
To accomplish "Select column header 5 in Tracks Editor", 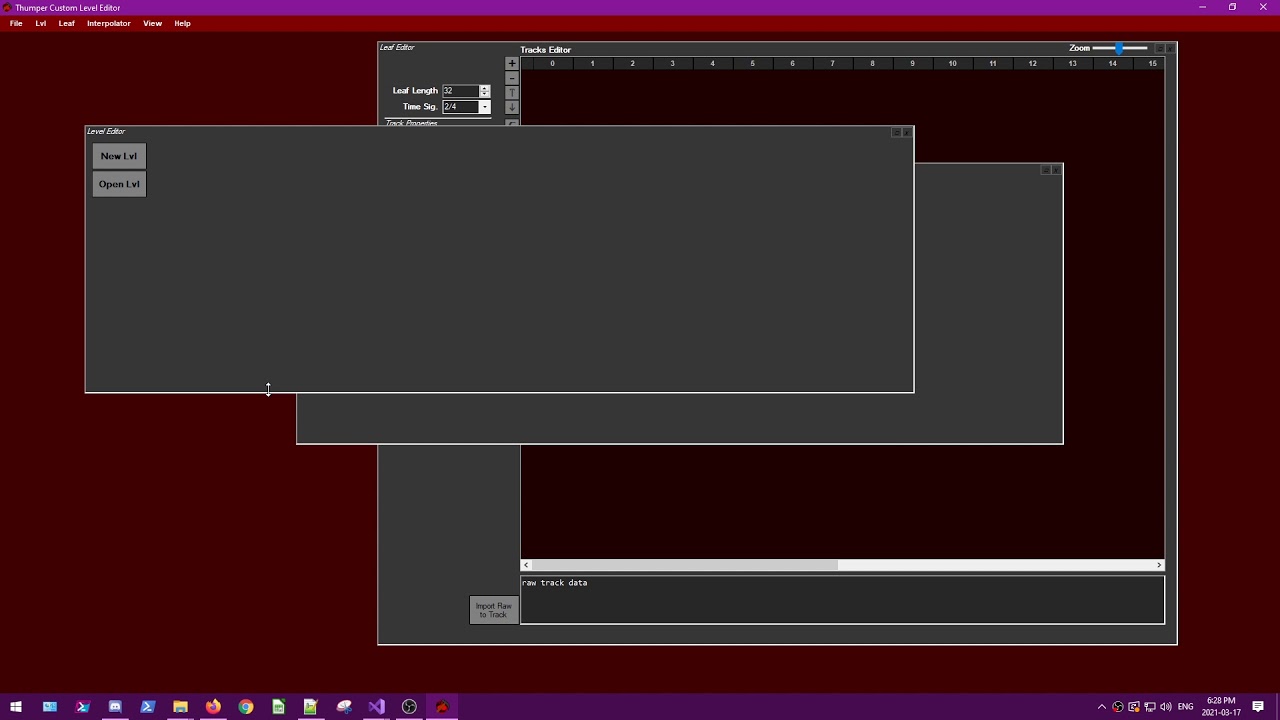I will coord(752,64).
